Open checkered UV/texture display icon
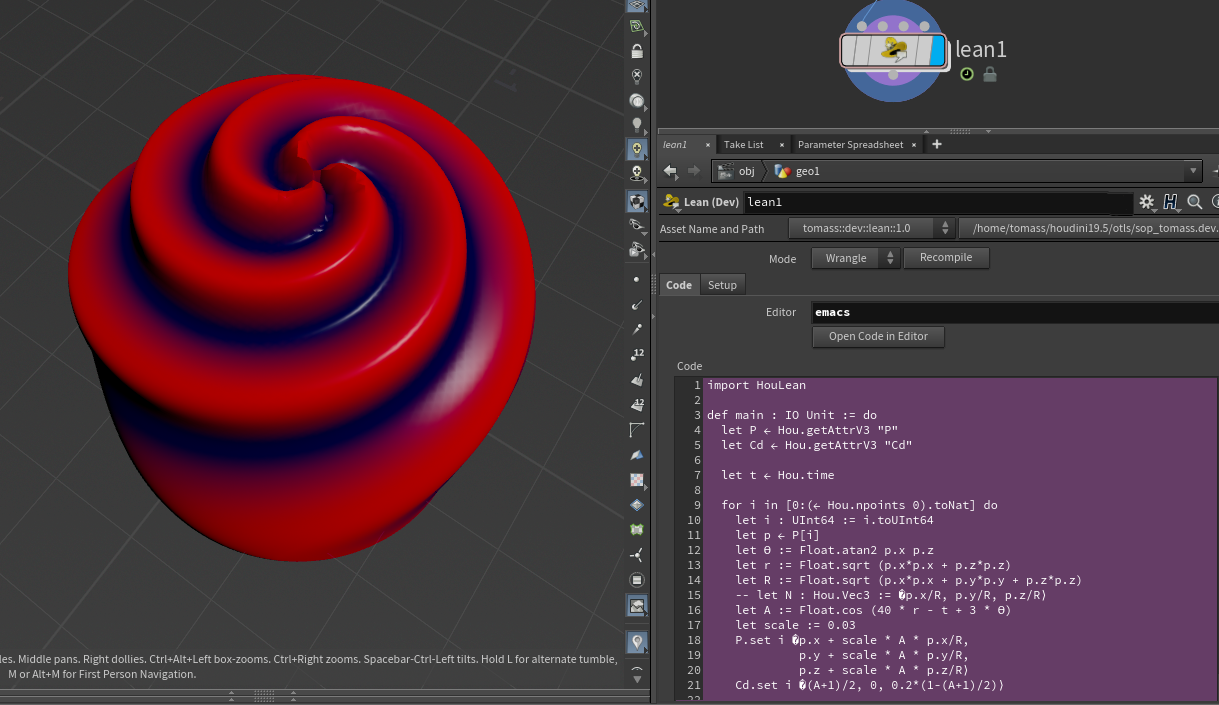The image size is (1219, 705). coord(636,480)
